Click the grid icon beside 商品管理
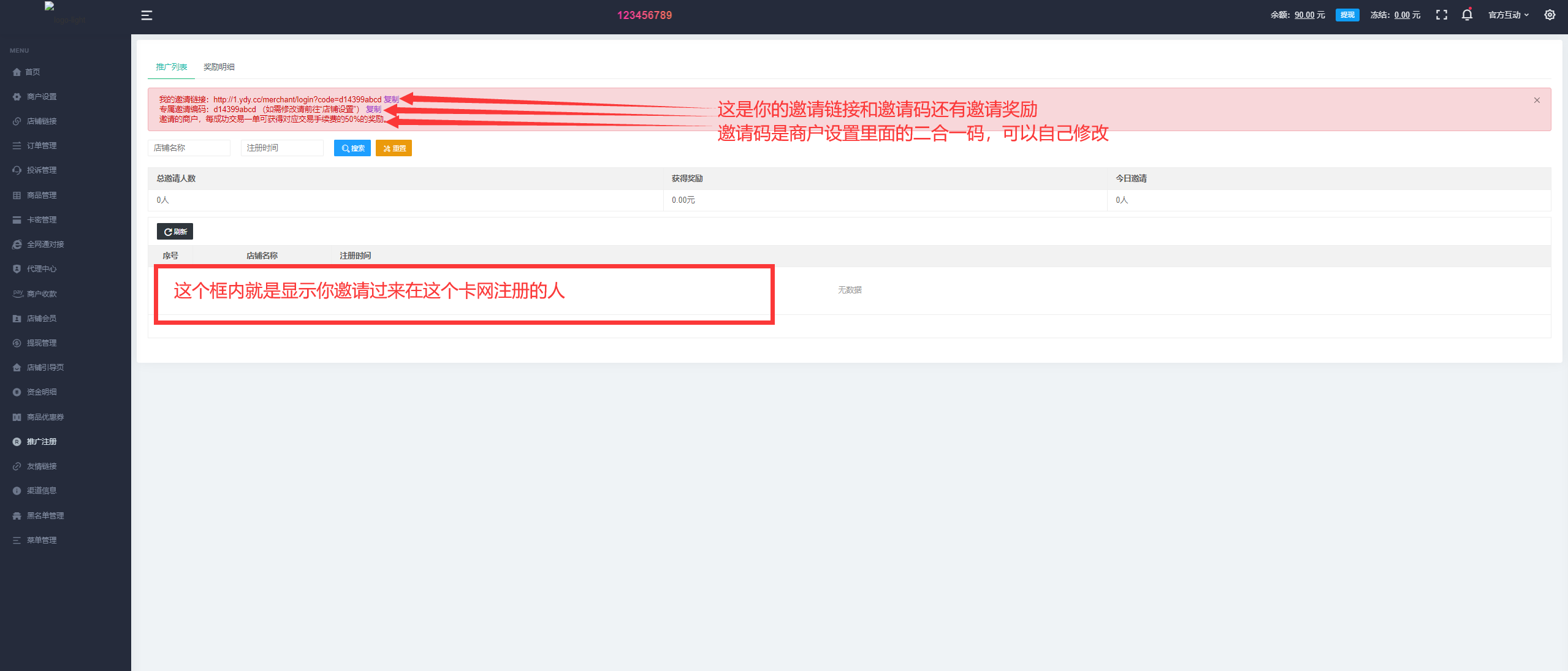The width and height of the screenshot is (1568, 671). pyautogui.click(x=17, y=195)
